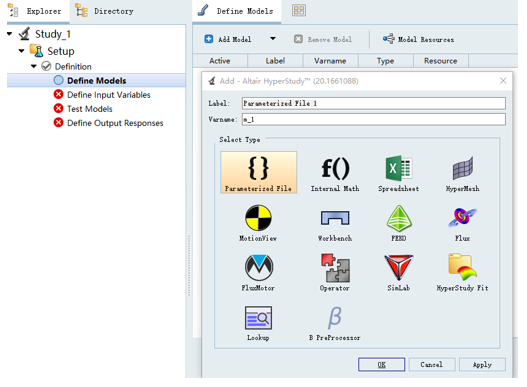Switch to the Directory tab
The image size is (527, 387).
(105, 11)
